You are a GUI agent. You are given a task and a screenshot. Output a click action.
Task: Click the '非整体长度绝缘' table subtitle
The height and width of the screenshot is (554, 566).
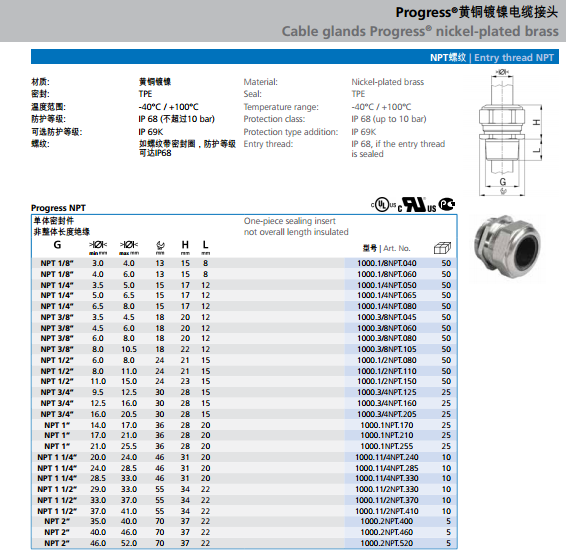click(61, 232)
